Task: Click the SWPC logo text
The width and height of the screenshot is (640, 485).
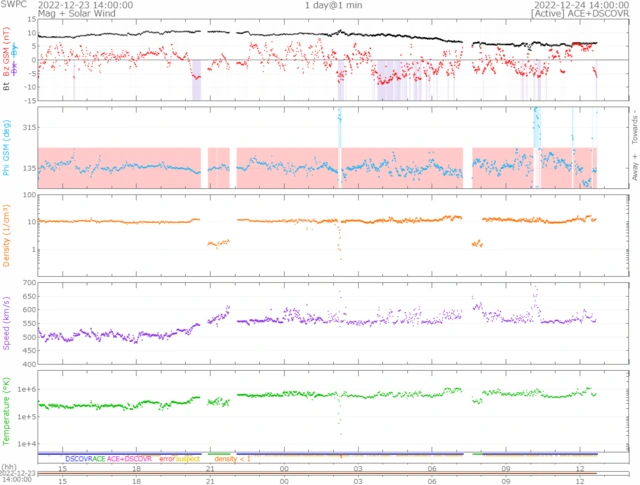Action: tap(12, 5)
